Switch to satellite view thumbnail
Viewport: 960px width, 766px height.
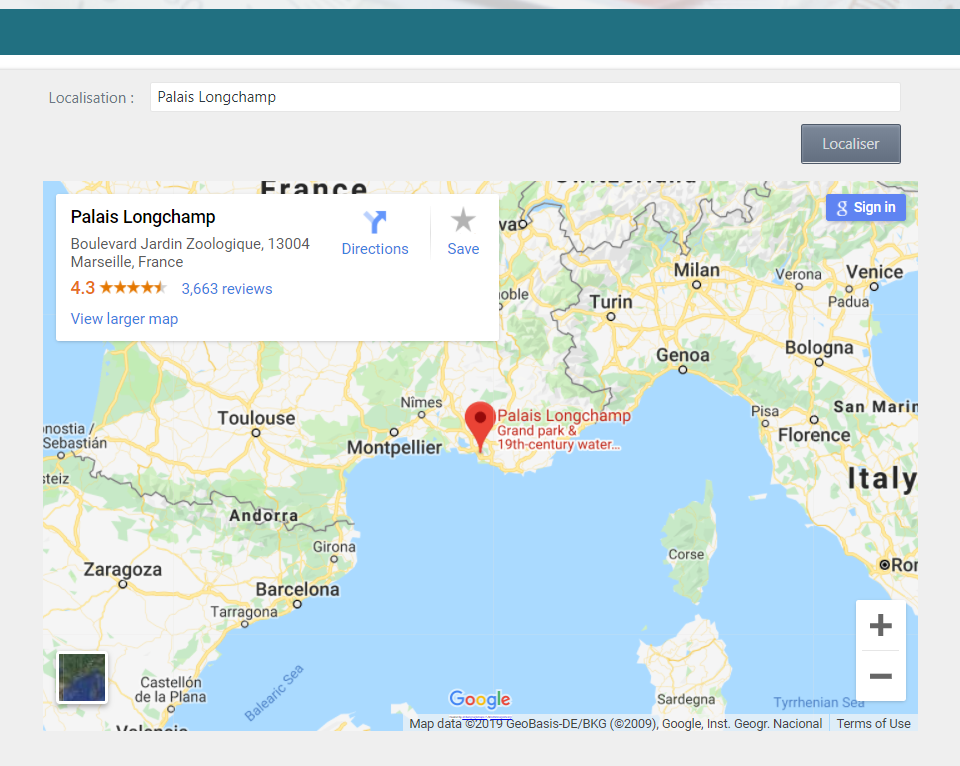pos(82,677)
